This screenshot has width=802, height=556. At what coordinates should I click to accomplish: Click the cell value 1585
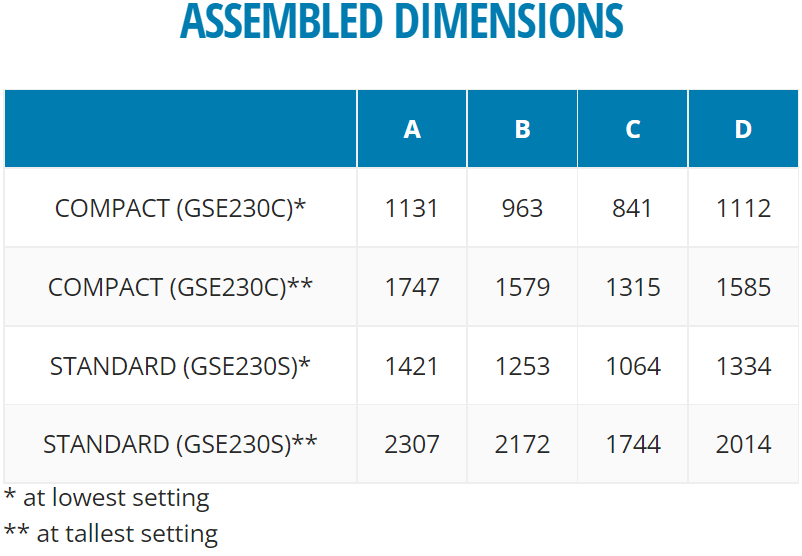tap(743, 287)
